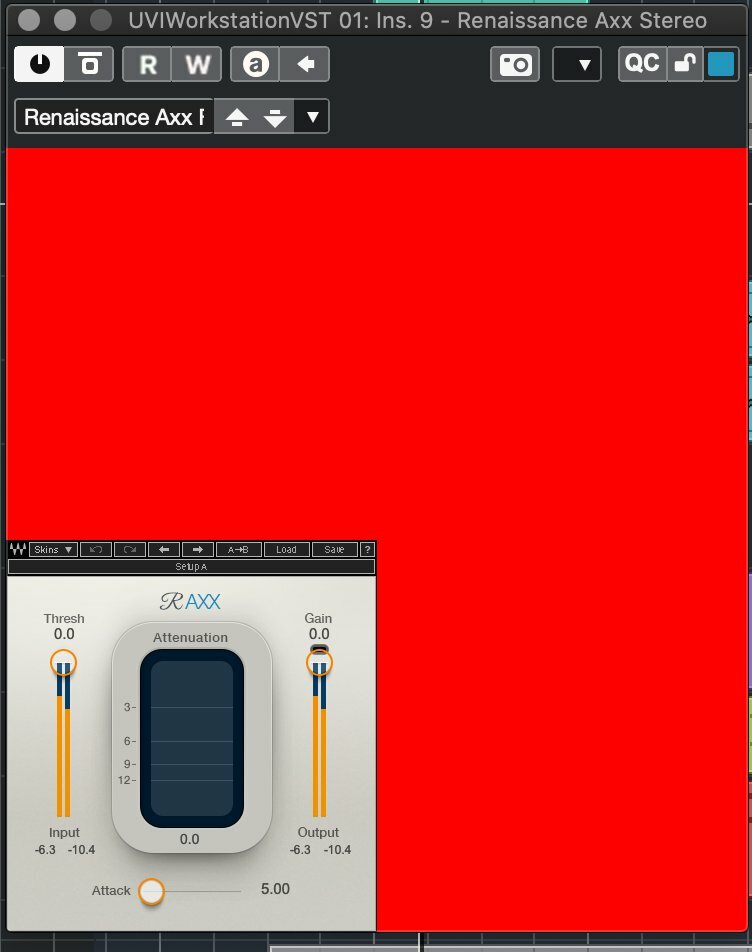752x952 pixels.
Task: Click the Attenuation meter display
Action: [x=192, y=738]
